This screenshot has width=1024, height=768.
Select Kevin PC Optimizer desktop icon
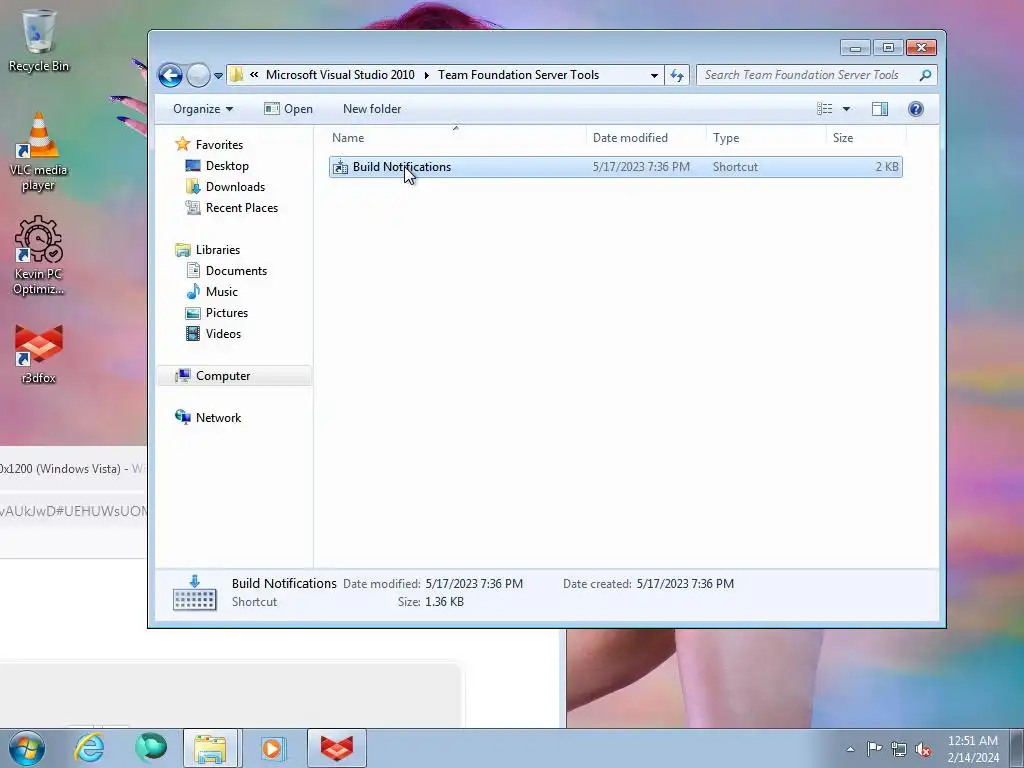[39, 255]
